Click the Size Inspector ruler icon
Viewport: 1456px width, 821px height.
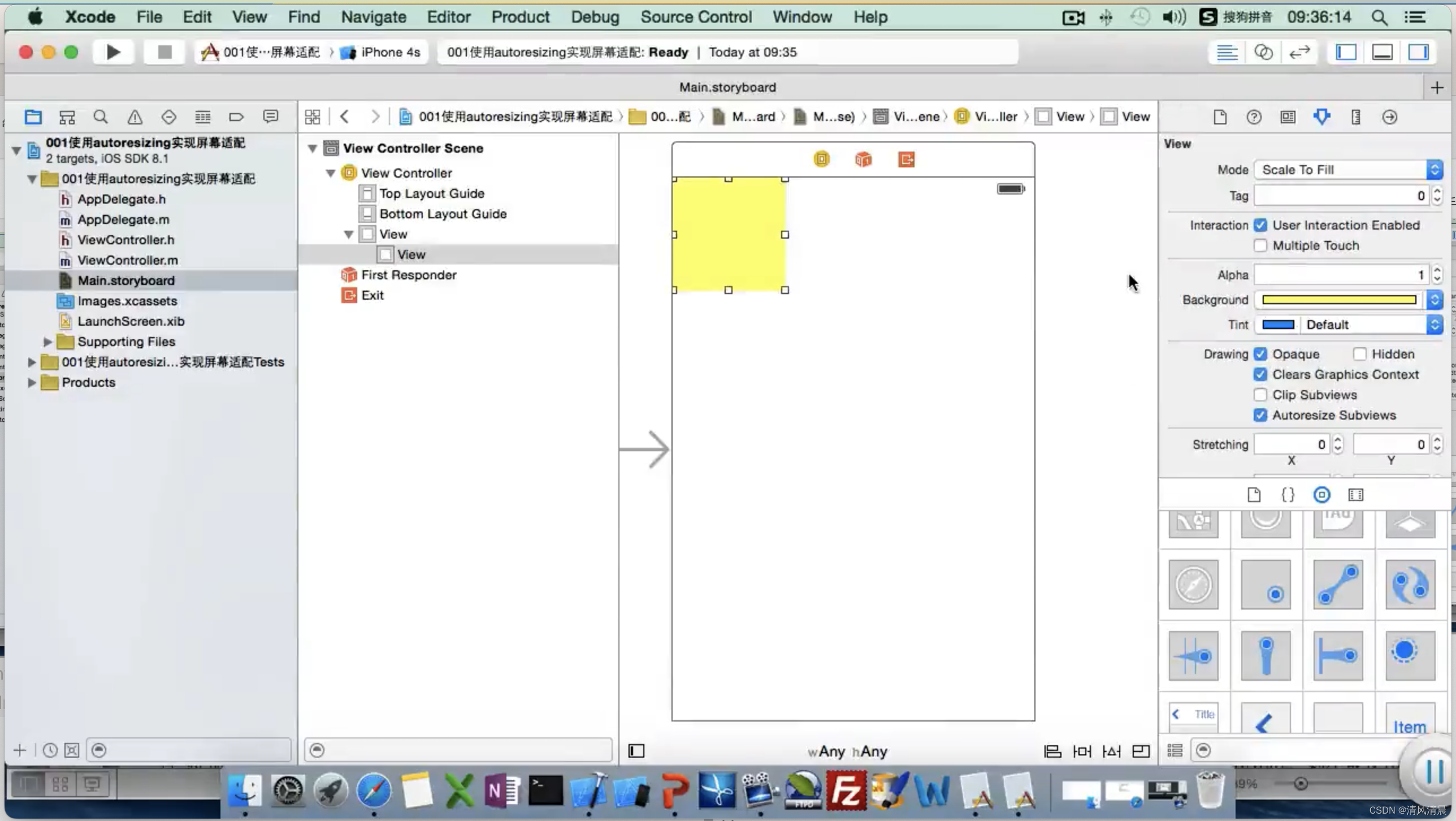tap(1356, 117)
